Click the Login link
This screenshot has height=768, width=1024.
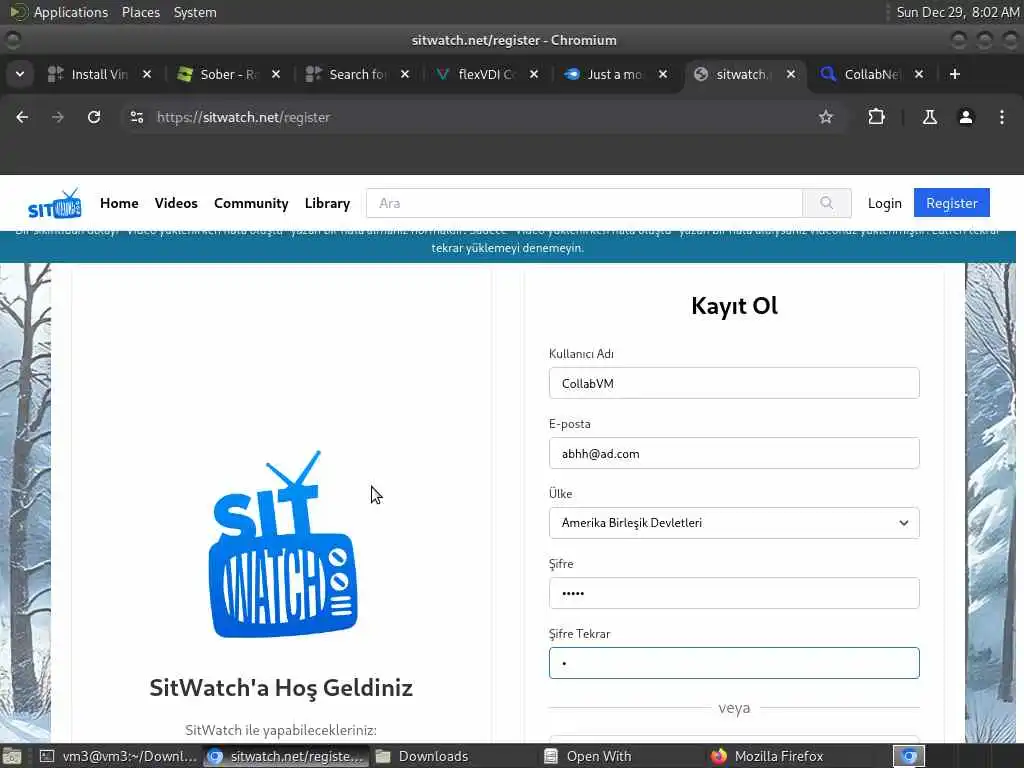click(x=884, y=203)
